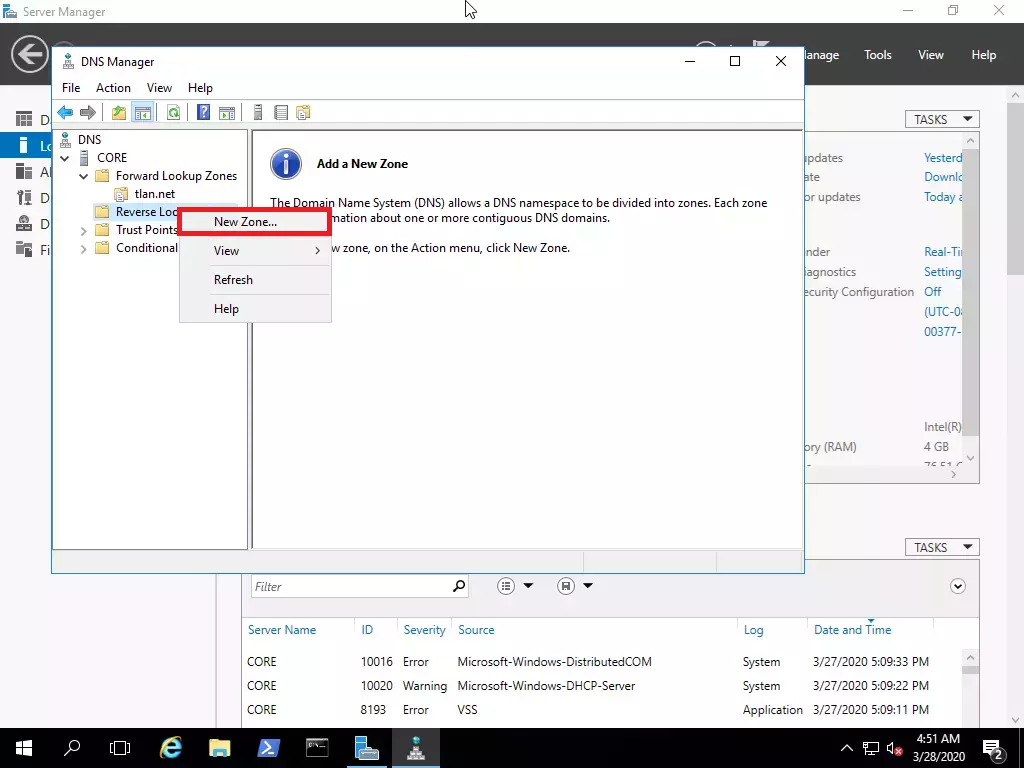Select the CORE server in the tree
The image size is (1024, 768).
(x=112, y=158)
